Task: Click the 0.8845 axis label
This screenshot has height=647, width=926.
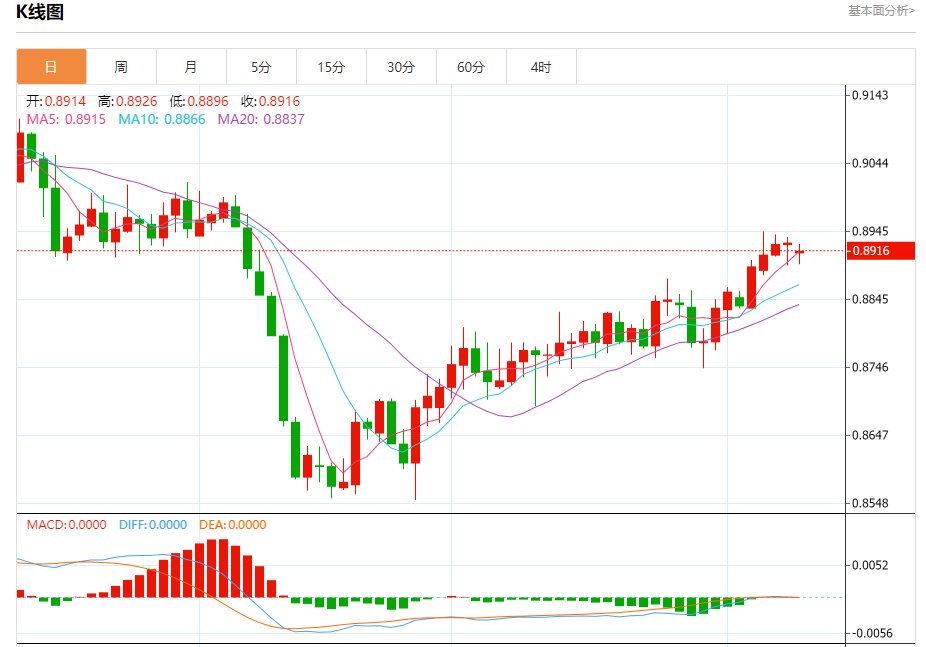Action: pyautogui.click(x=870, y=299)
